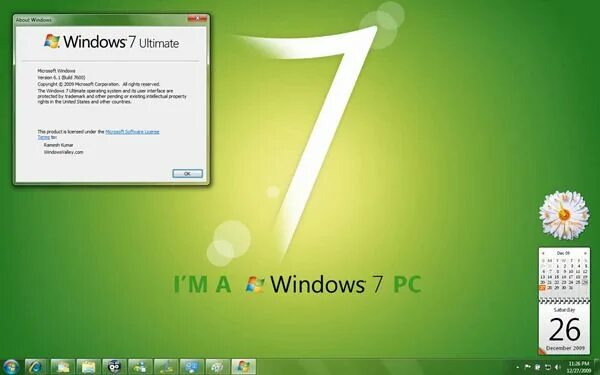Select the About Windows taskbar button

point(243,367)
